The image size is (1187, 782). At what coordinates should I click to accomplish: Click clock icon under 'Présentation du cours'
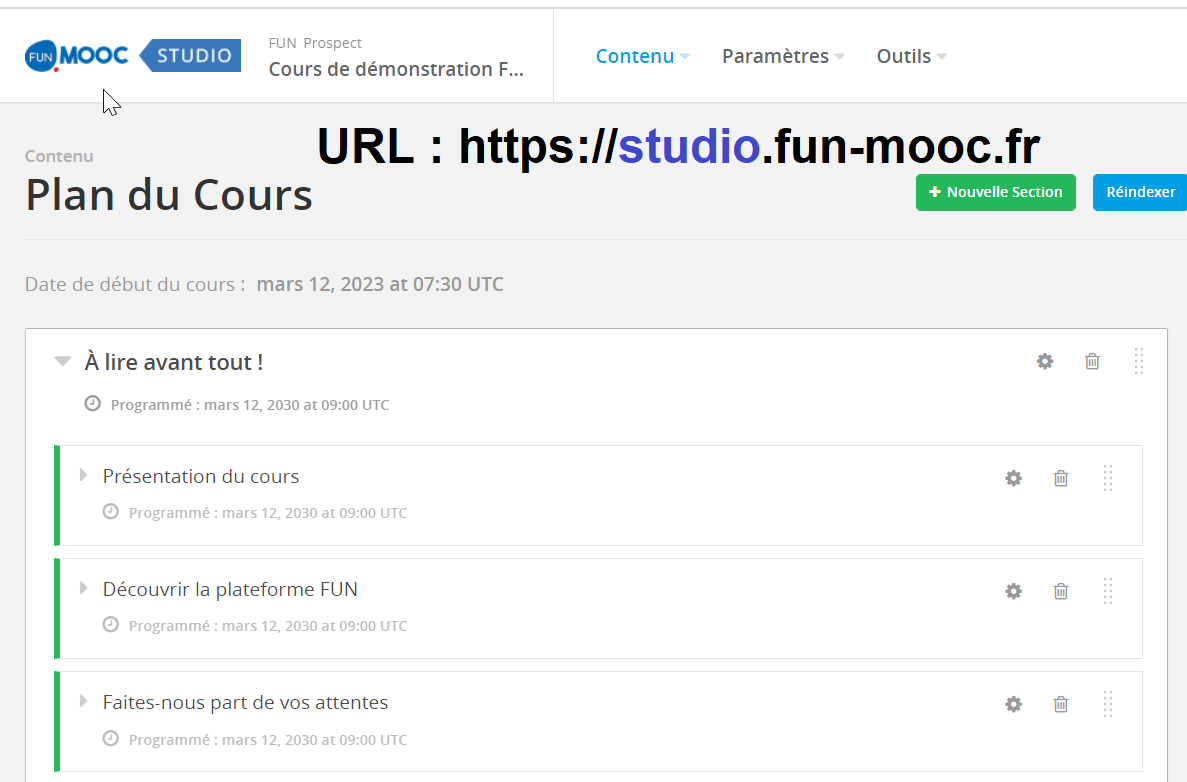click(x=111, y=512)
